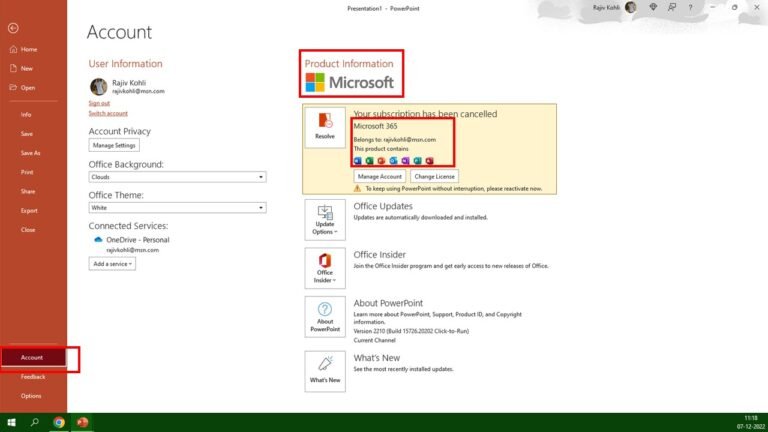Click the profile photo under User Information
Screen dimensions: 768x432
pyautogui.click(x=98, y=87)
